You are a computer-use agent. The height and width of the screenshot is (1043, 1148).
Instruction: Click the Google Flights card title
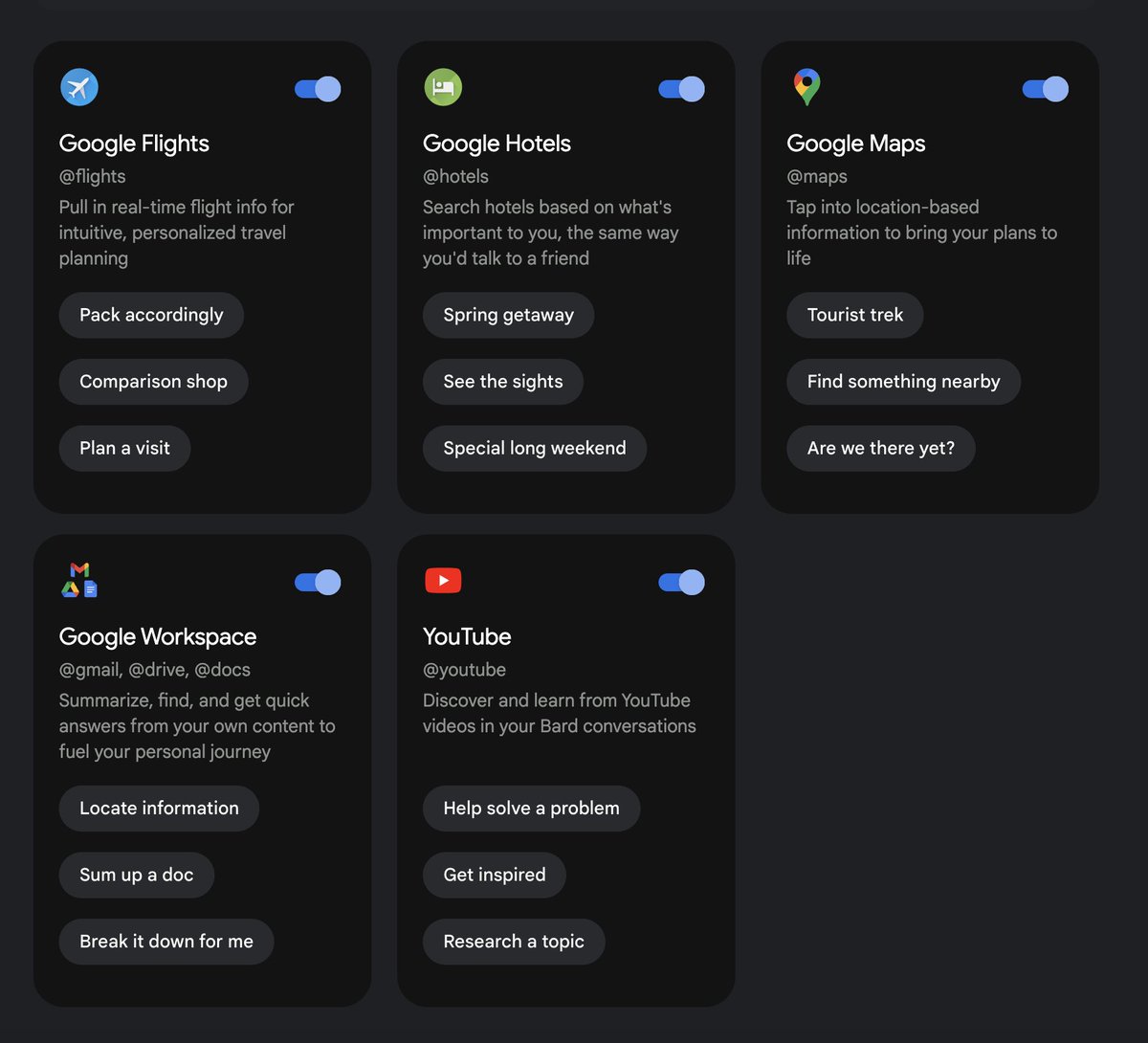point(134,144)
